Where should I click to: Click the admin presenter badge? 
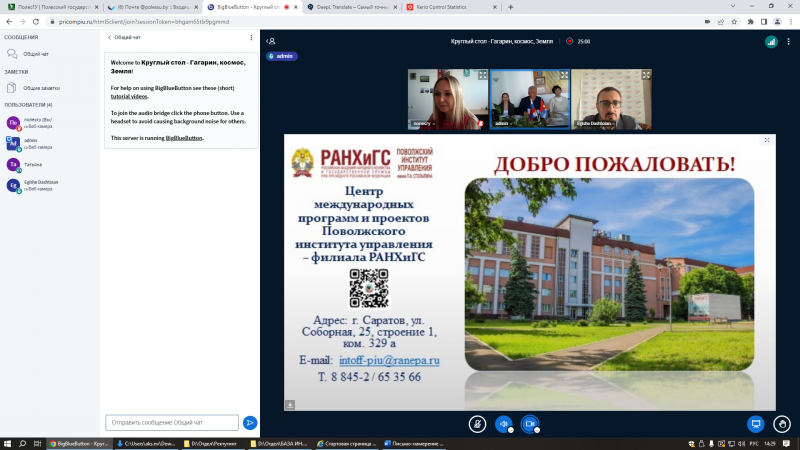pos(282,56)
